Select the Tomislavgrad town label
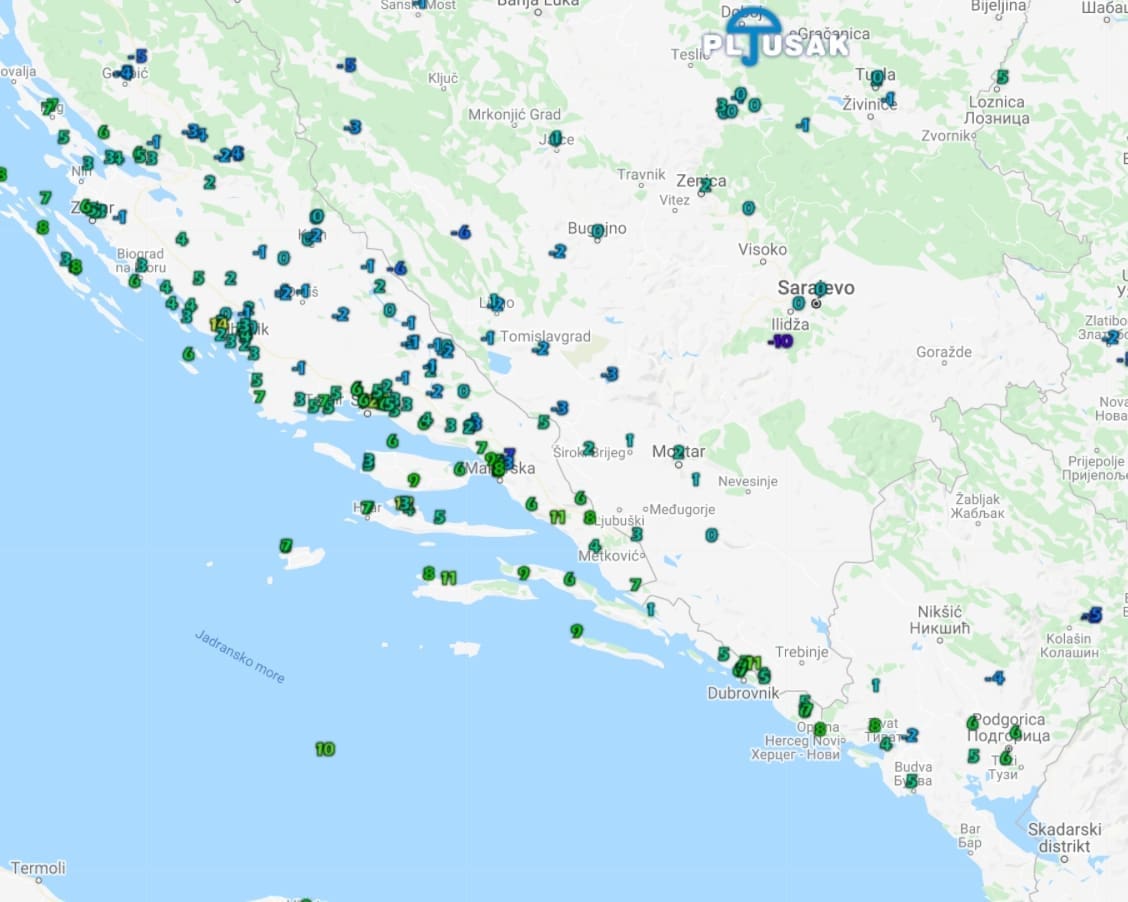1128x902 pixels. click(x=545, y=336)
